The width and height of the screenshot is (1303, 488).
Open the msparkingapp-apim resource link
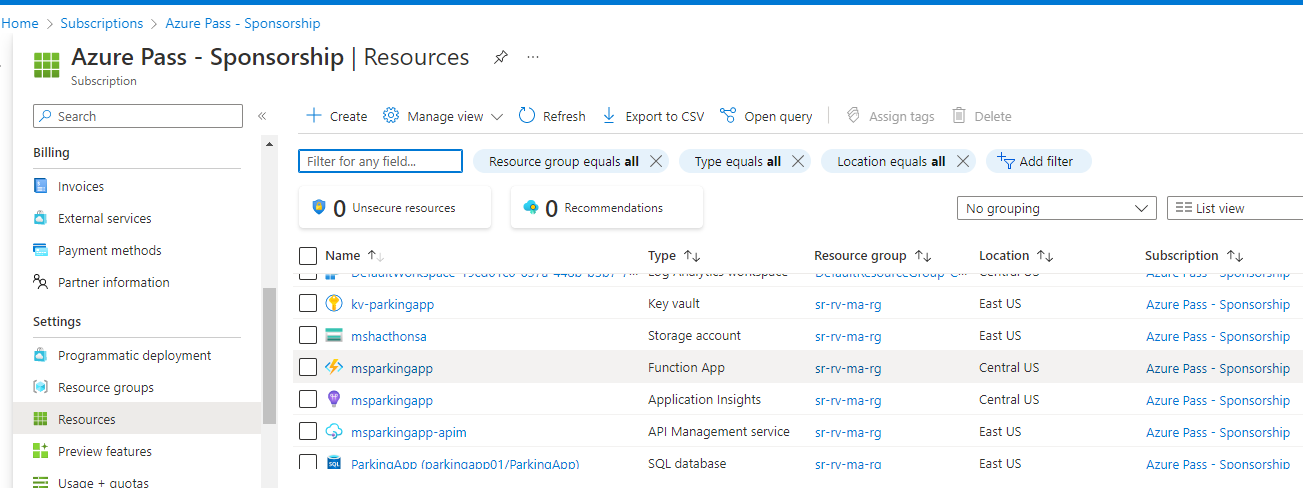coord(408,432)
